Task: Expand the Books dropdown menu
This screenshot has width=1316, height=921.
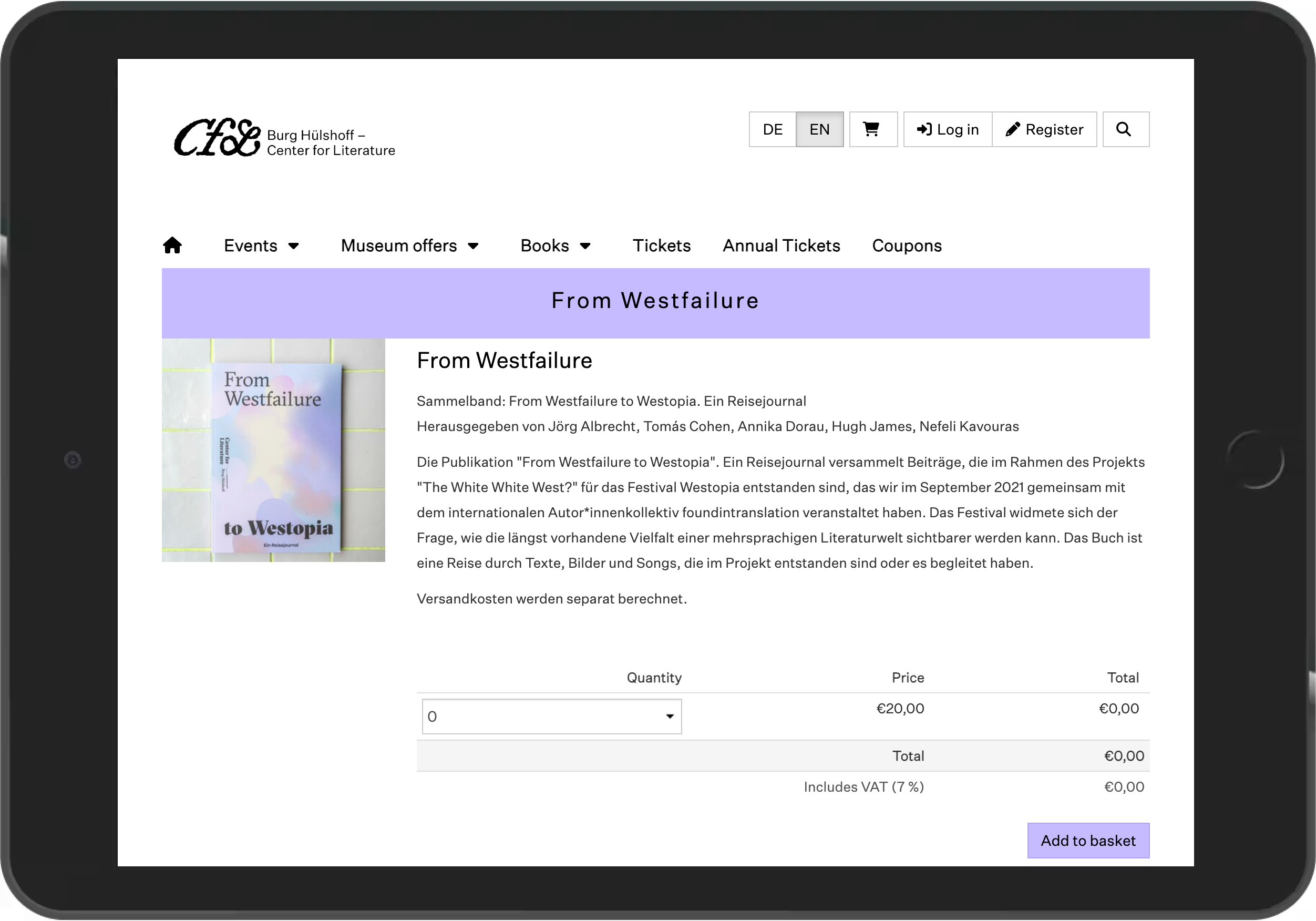Action: point(556,246)
